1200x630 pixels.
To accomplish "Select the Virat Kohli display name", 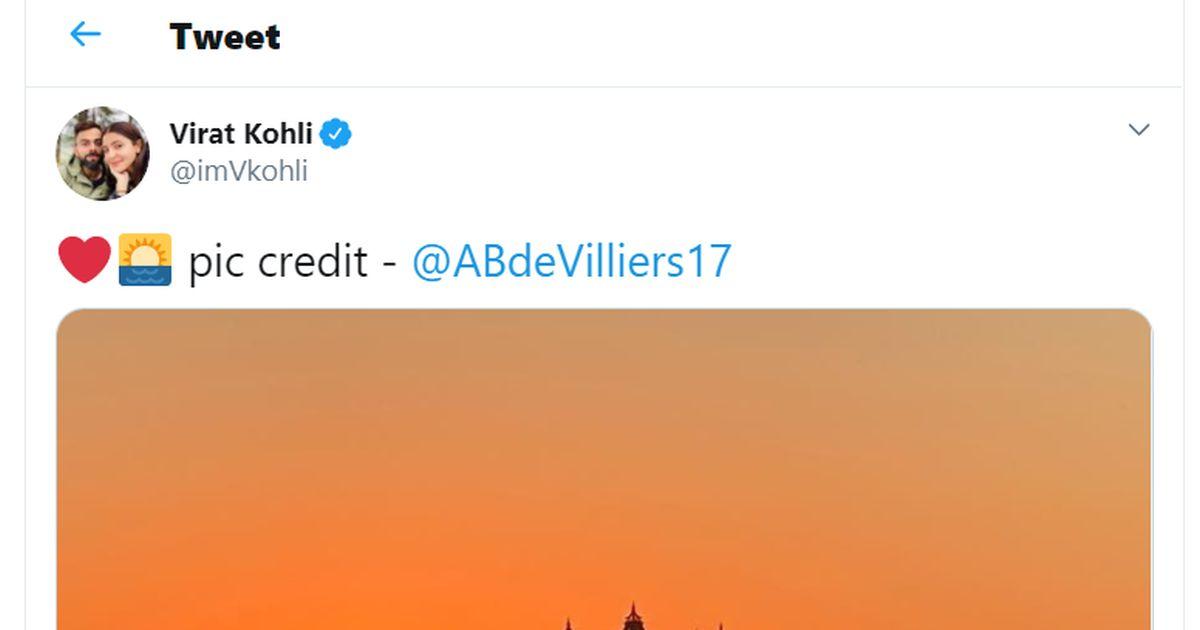I will pos(241,133).
